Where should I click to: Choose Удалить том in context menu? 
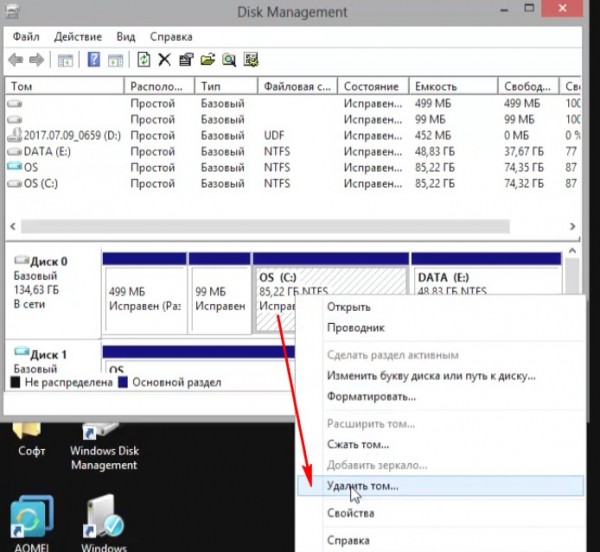click(440, 486)
